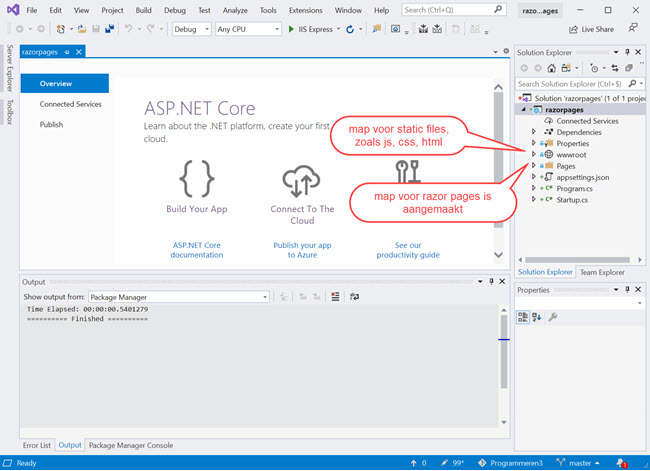The width and height of the screenshot is (650, 471).
Task: Click the Build Your App braces icon
Action: (196, 179)
